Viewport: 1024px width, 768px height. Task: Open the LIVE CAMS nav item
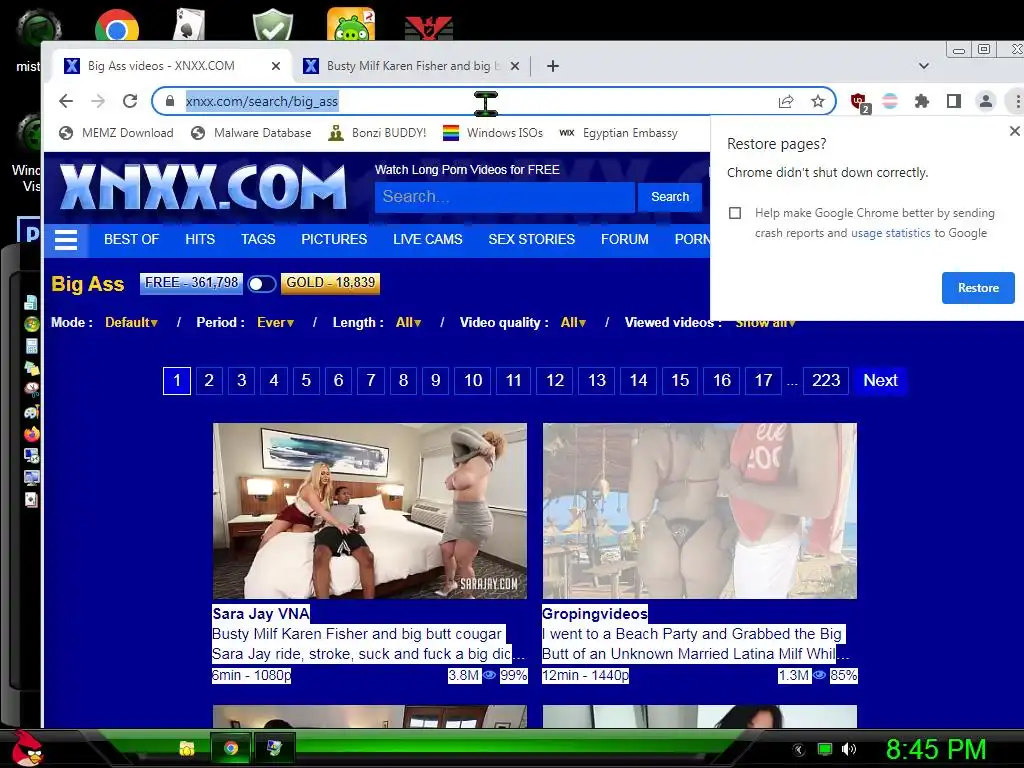coord(428,240)
